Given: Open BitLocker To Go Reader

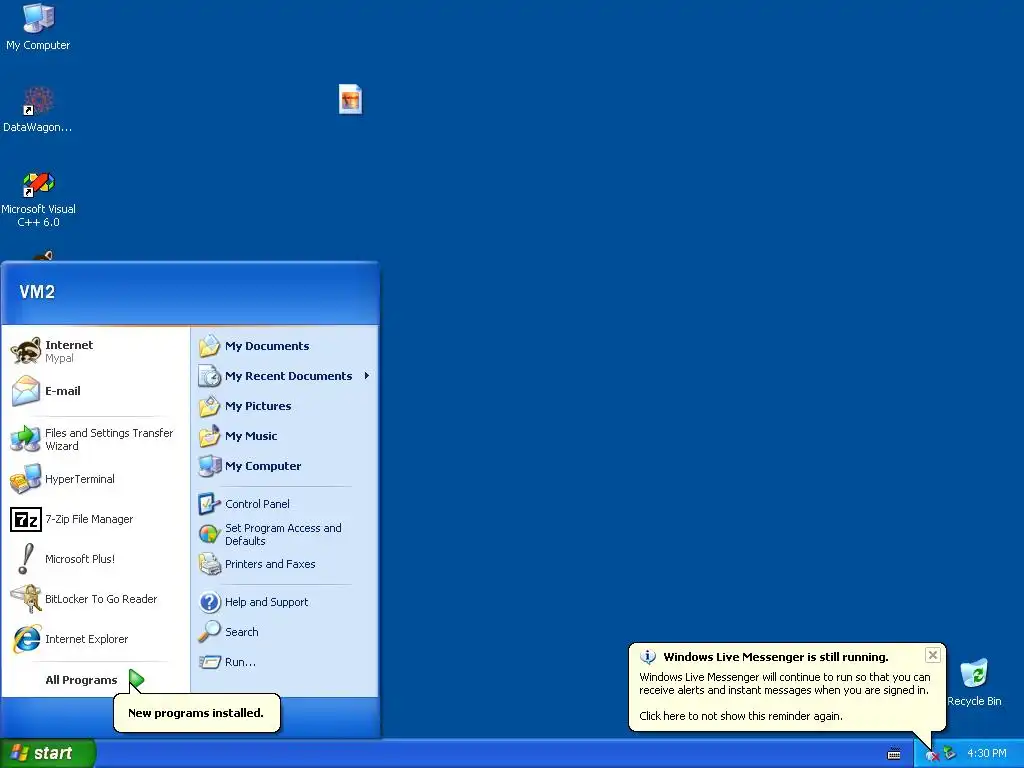Looking at the screenshot, I should click(x=95, y=599).
